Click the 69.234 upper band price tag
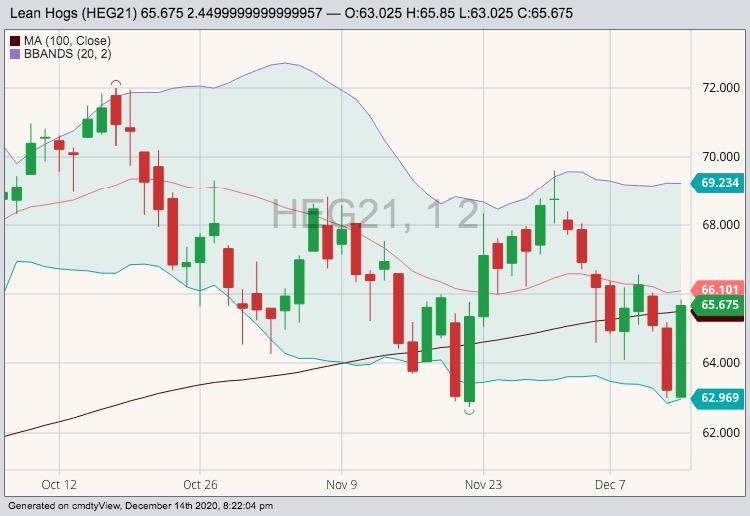 click(x=718, y=183)
